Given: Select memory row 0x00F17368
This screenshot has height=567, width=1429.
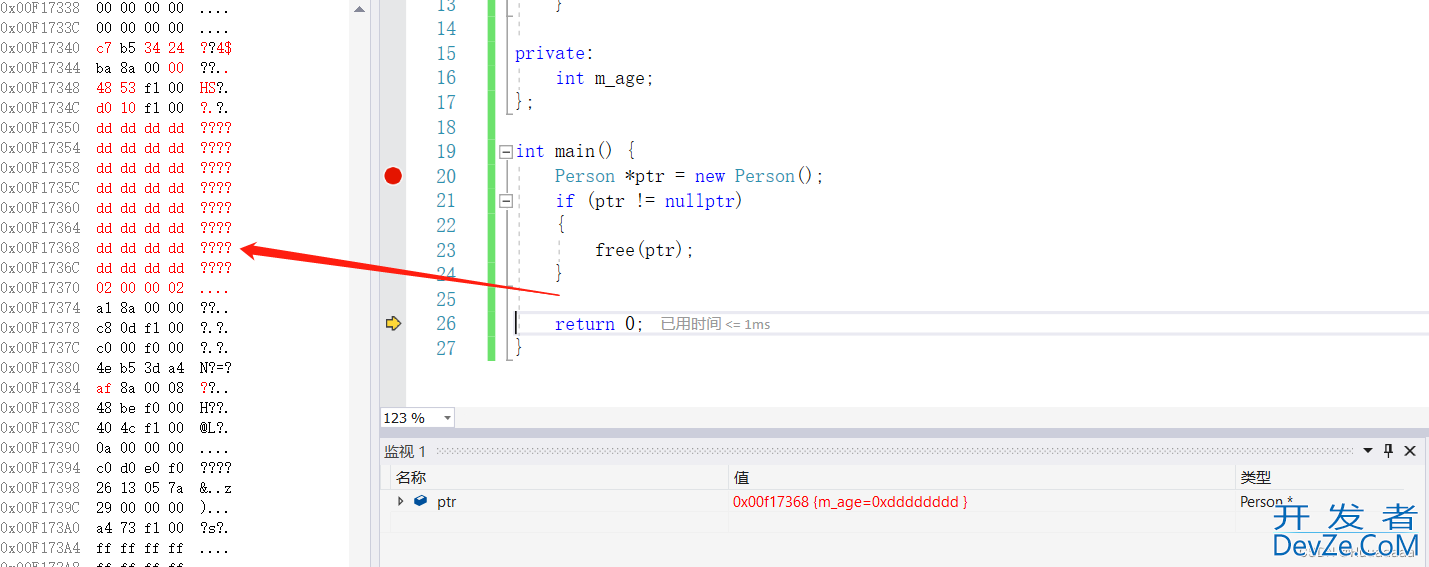Looking at the screenshot, I should tap(116, 248).
